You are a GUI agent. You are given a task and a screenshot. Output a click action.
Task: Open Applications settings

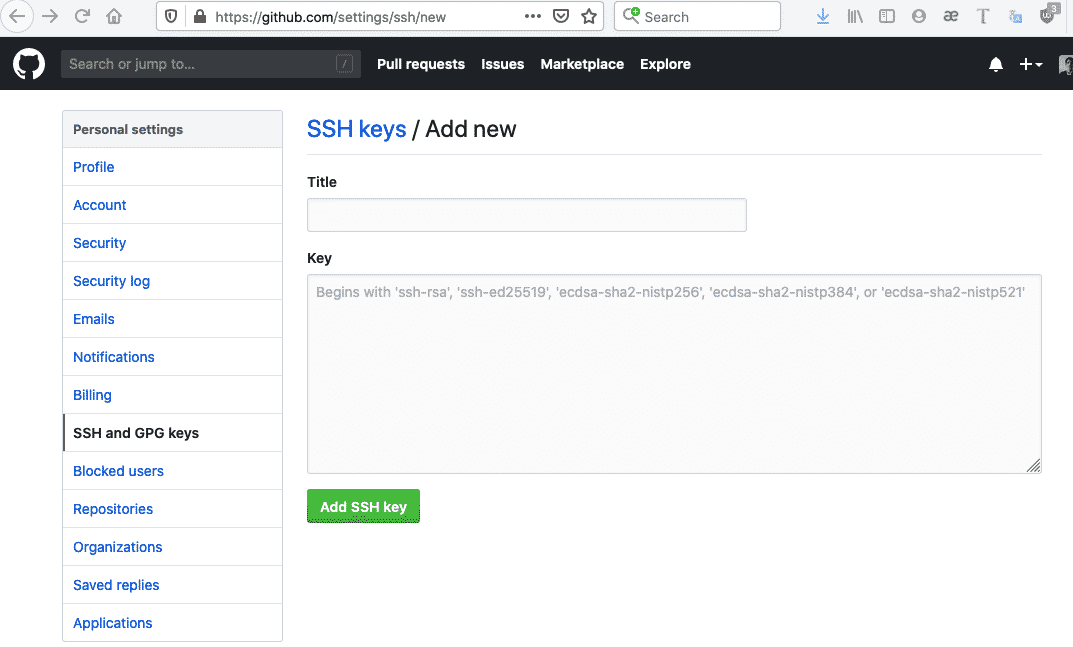pyautogui.click(x=172, y=623)
